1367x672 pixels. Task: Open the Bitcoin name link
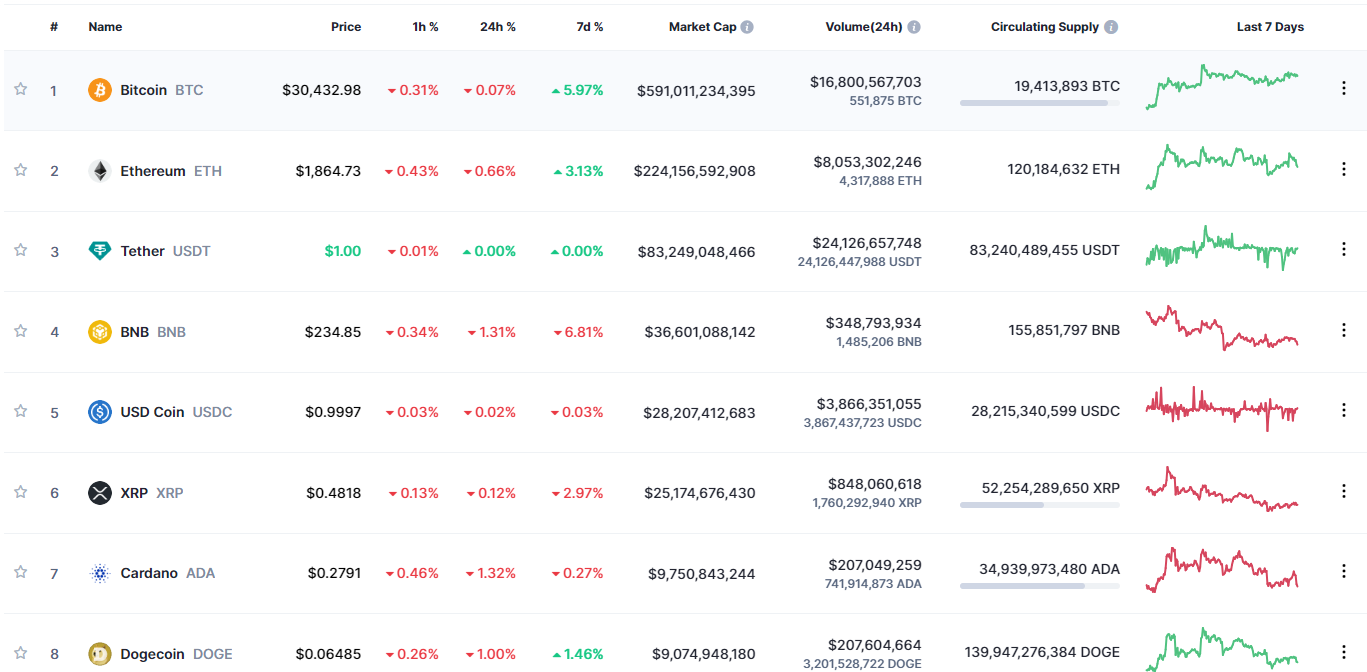143,89
